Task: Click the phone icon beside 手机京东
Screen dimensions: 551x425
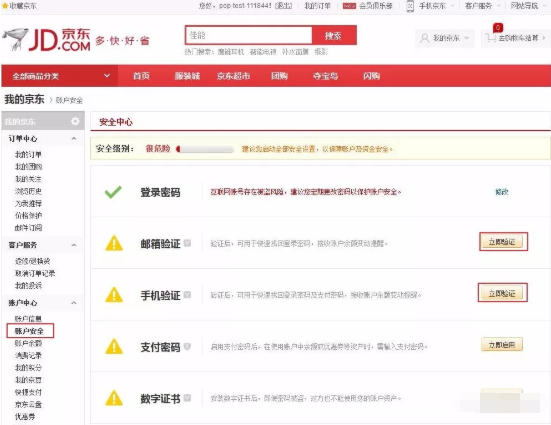Action: coord(410,6)
